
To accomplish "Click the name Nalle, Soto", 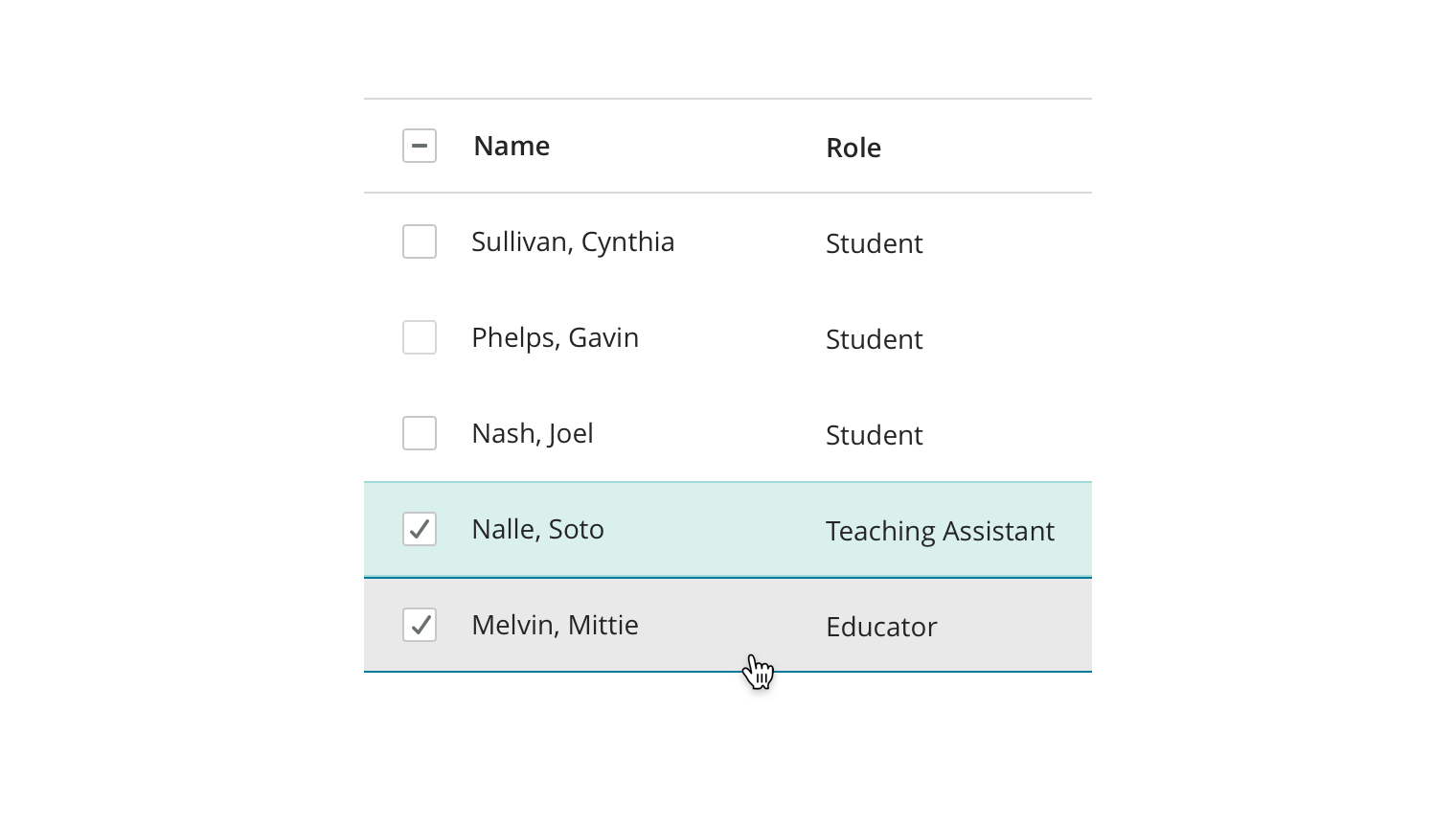I will click(x=537, y=529).
